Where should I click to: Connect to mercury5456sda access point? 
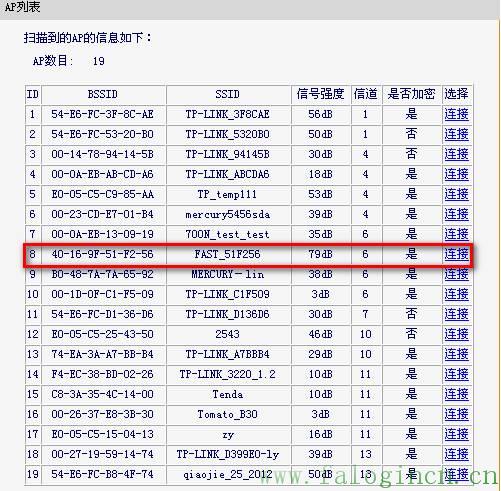coord(456,214)
